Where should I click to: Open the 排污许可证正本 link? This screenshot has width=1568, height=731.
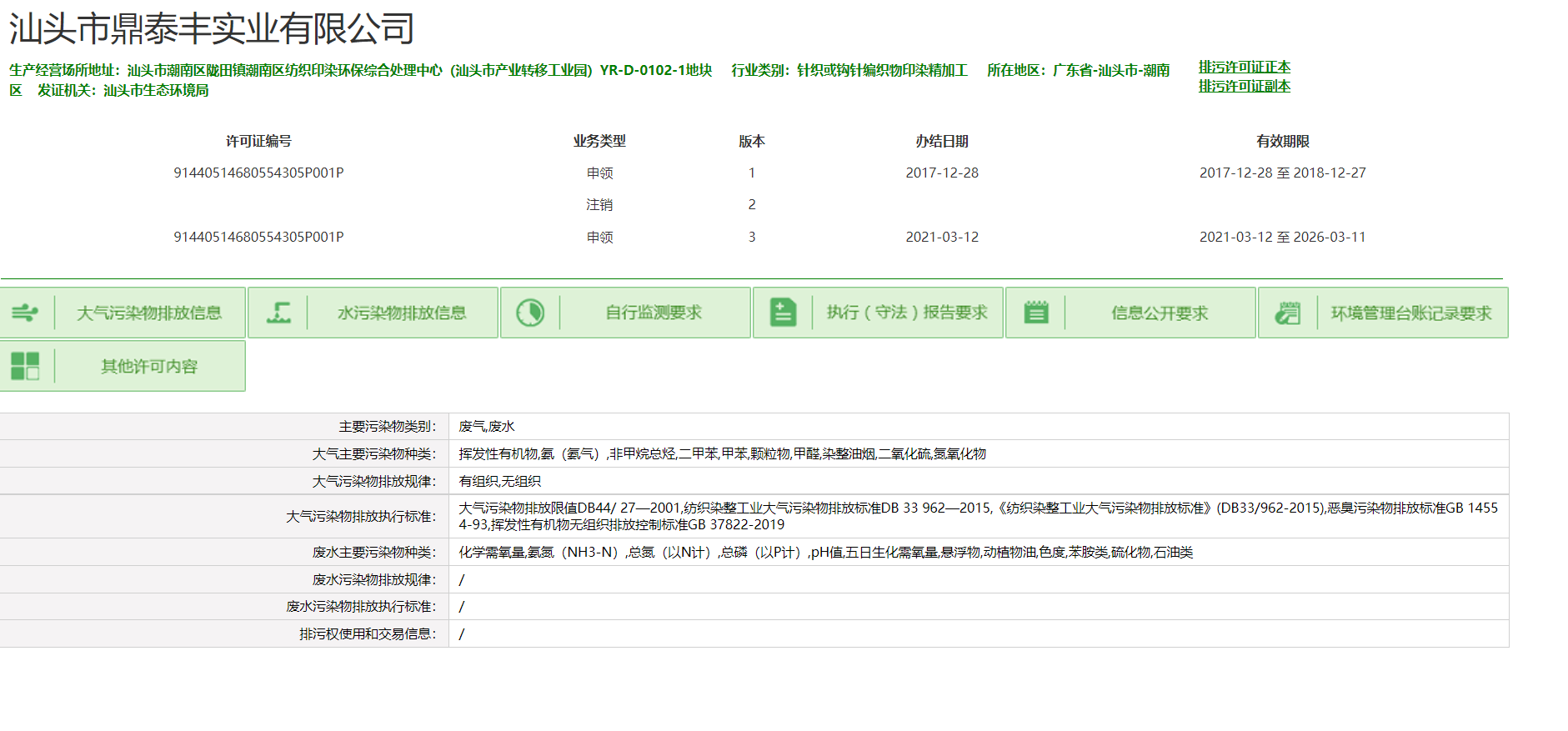1245,68
